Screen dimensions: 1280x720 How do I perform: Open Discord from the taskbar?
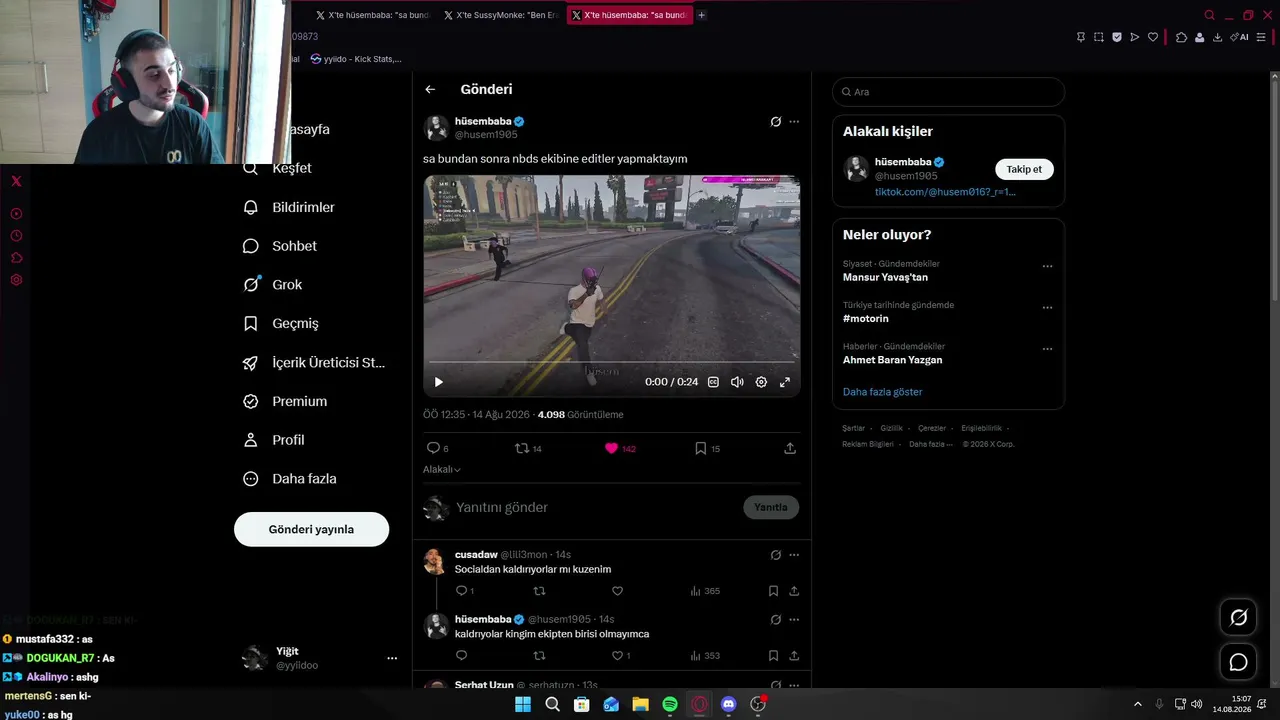[x=728, y=704]
